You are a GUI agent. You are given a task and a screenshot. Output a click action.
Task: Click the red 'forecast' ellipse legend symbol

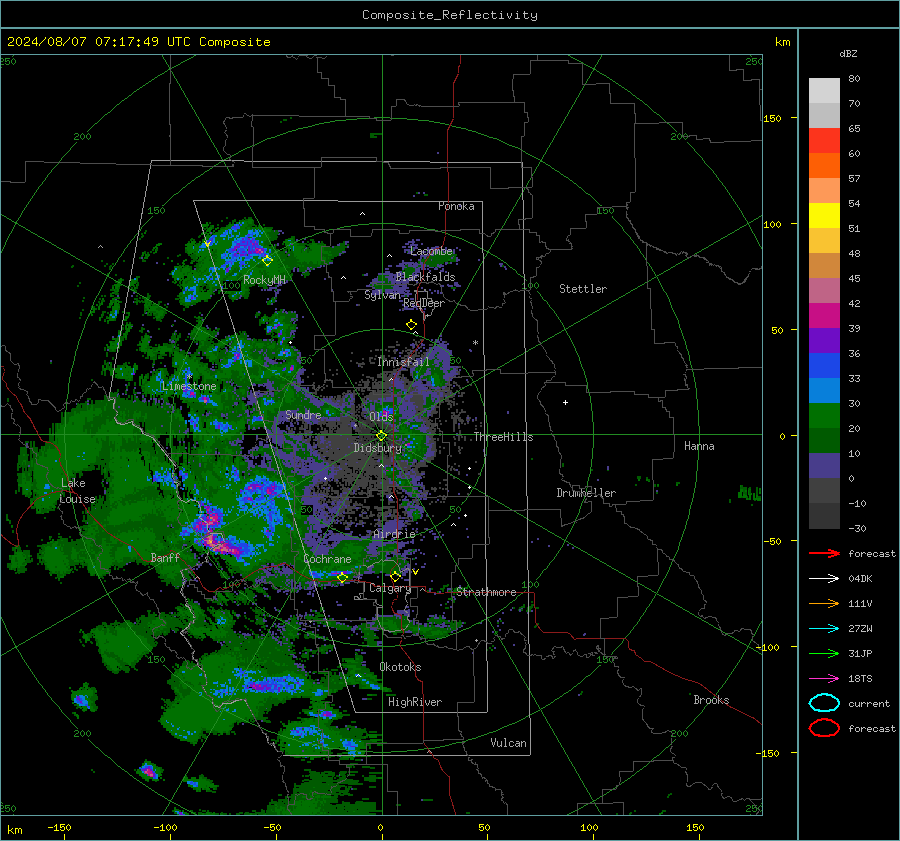coord(824,728)
